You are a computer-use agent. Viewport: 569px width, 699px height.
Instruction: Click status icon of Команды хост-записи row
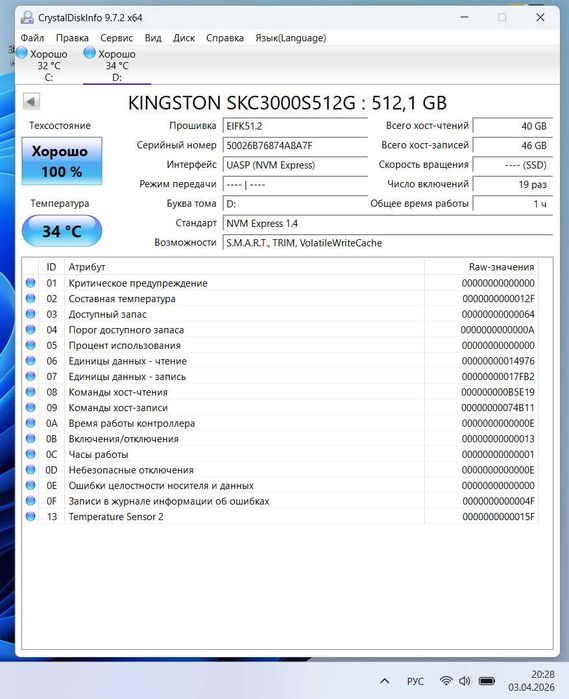point(30,407)
